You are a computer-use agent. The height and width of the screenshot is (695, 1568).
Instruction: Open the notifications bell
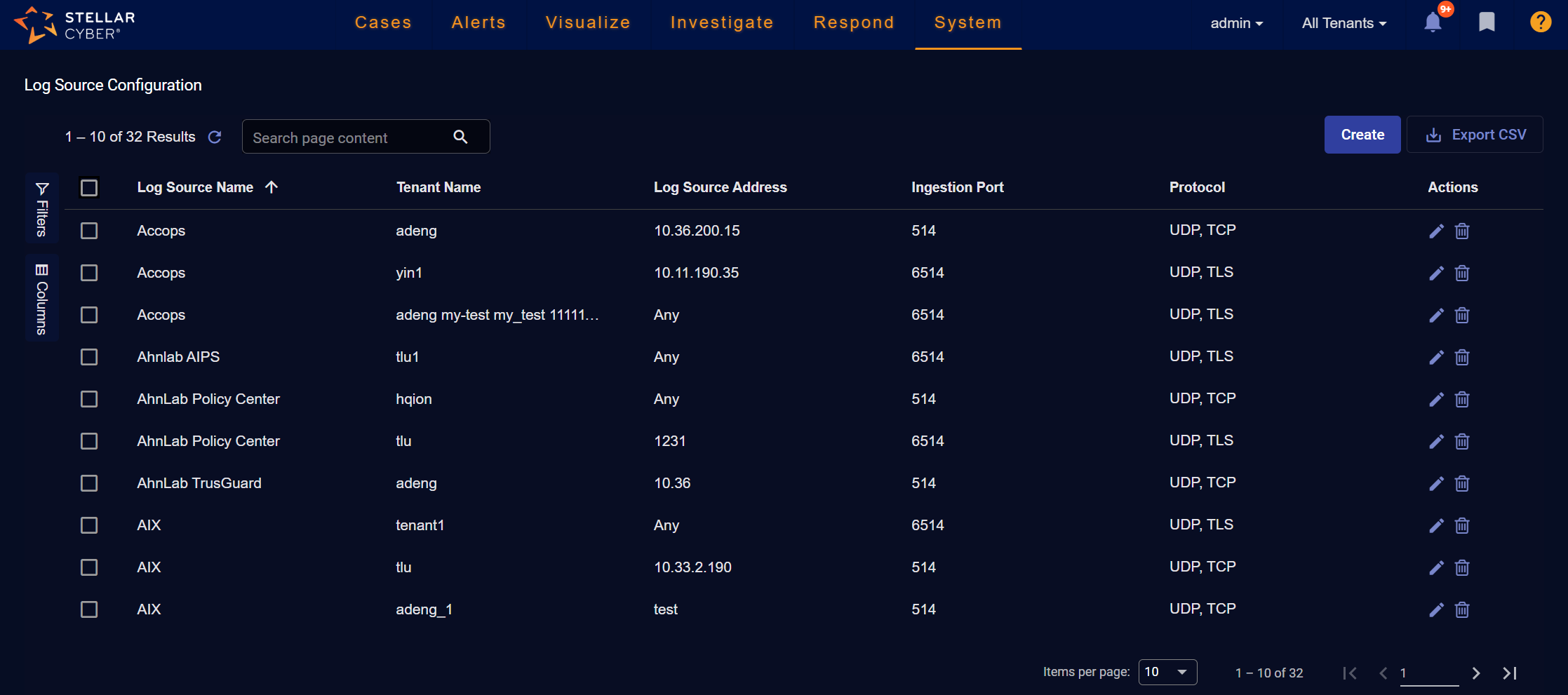[x=1433, y=23]
